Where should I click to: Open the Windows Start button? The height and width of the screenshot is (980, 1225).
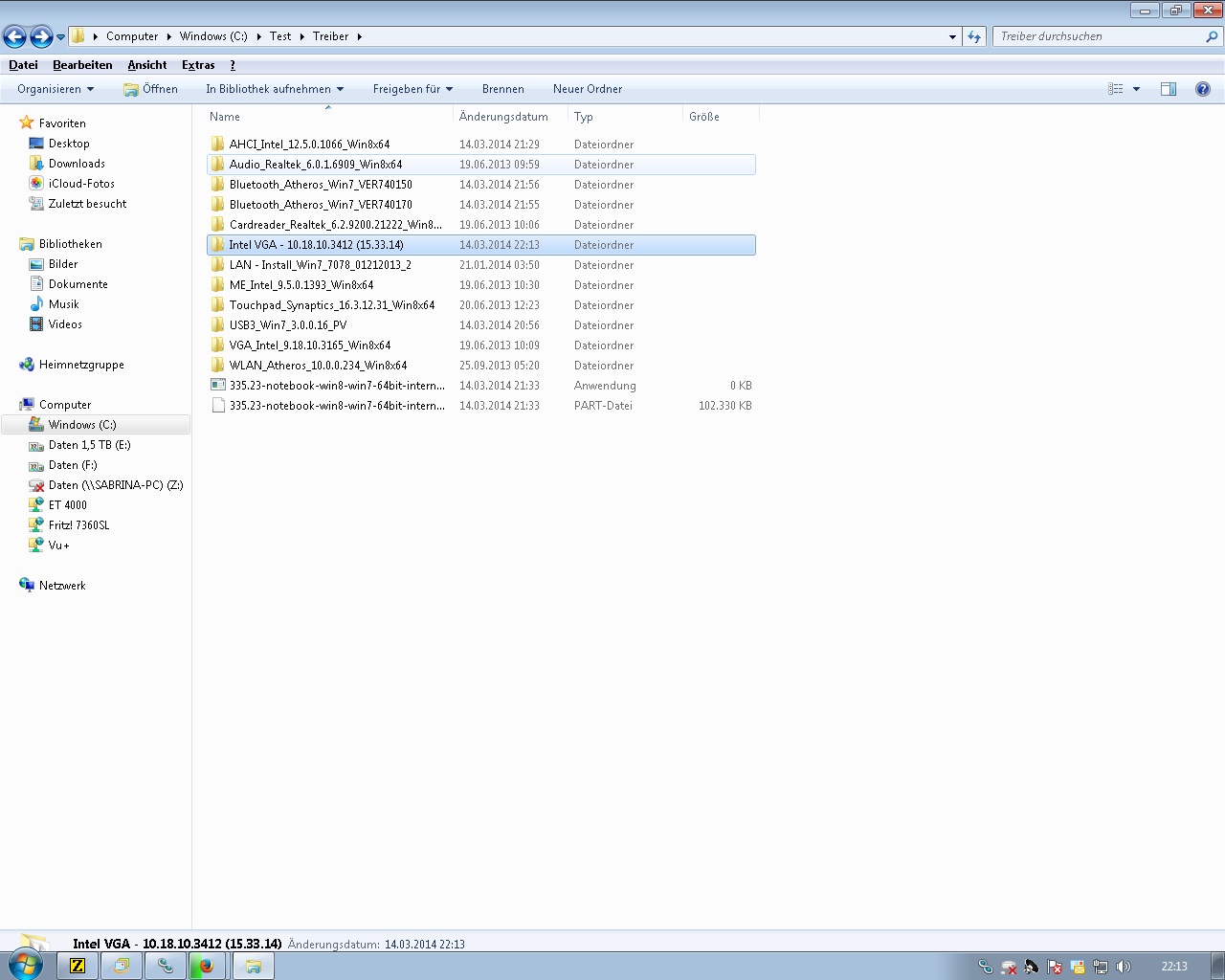(x=25, y=966)
